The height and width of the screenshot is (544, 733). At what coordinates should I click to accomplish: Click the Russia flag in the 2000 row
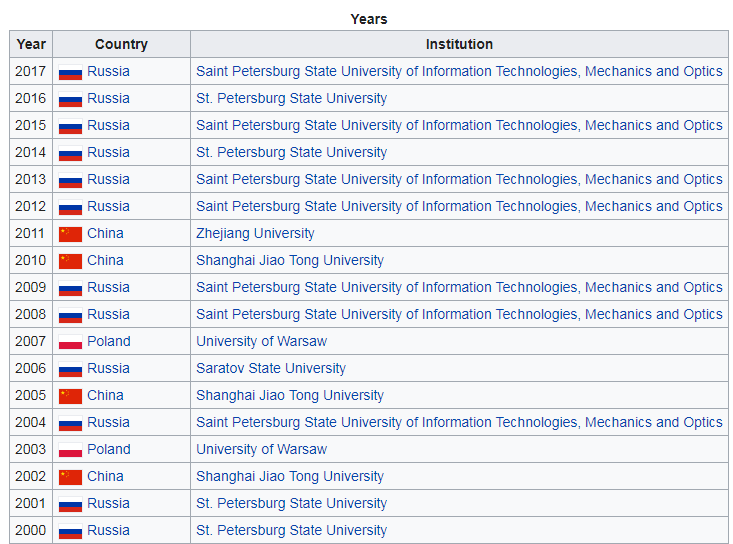(x=70, y=531)
